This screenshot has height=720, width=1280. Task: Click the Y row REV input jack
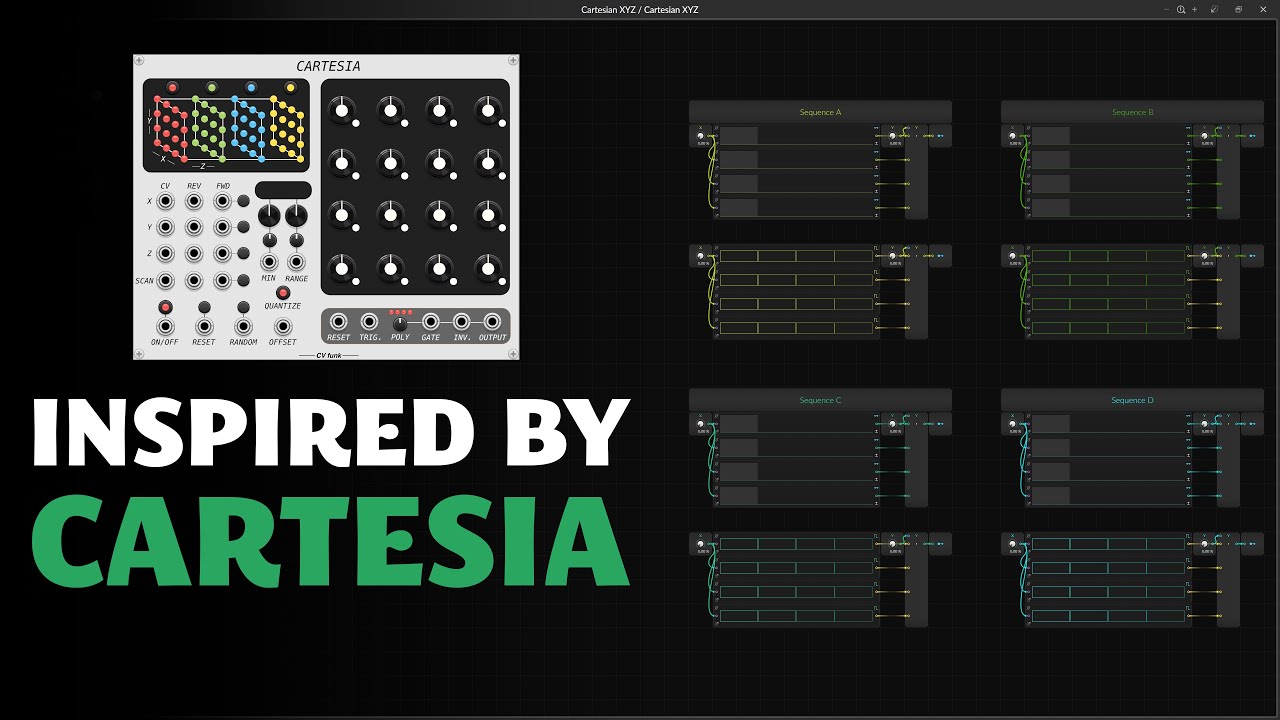(194, 228)
